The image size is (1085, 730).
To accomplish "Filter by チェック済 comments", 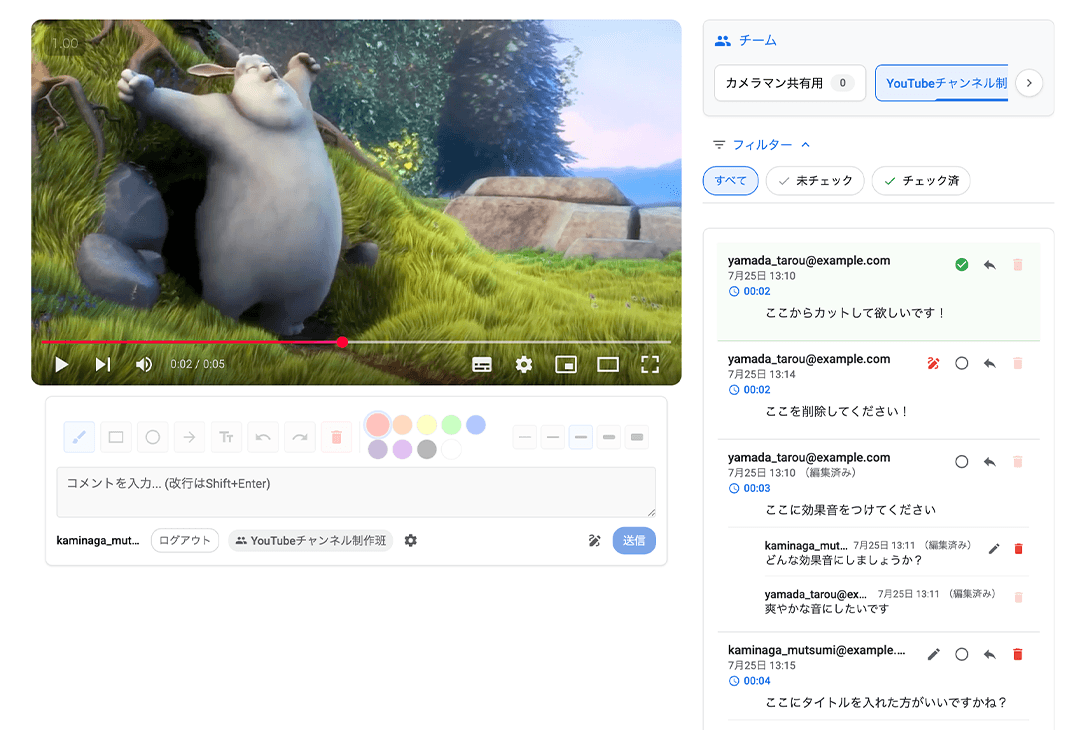I will pos(921,181).
